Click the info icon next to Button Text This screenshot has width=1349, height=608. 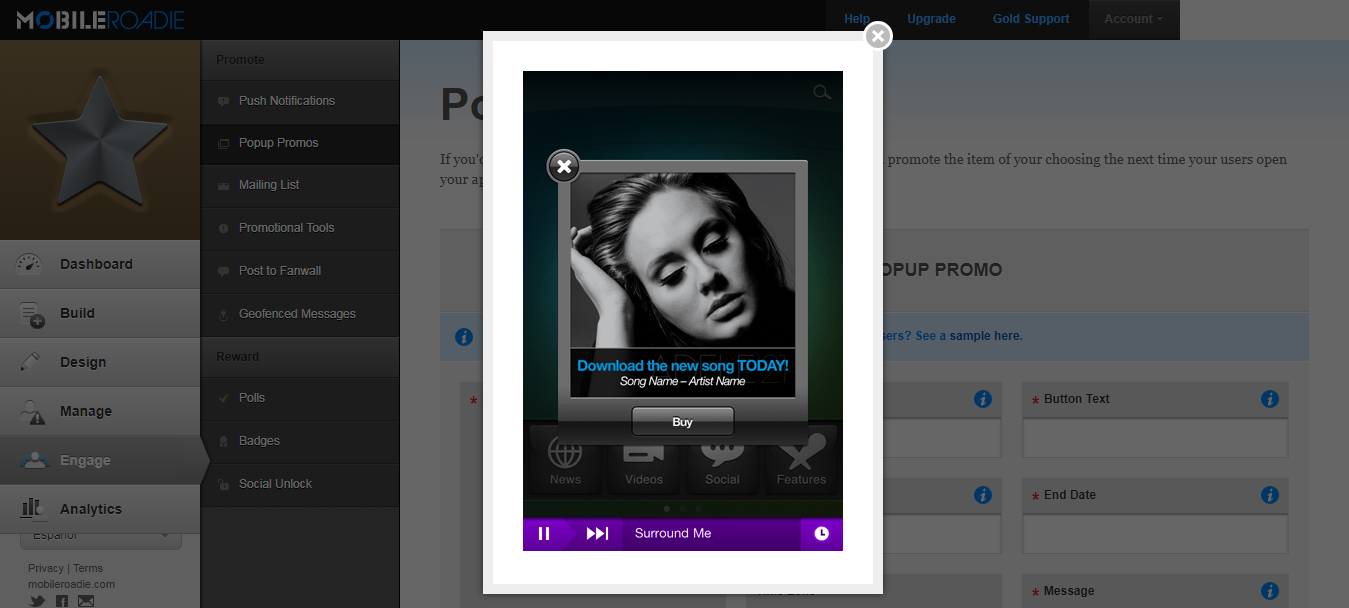[x=1270, y=399]
